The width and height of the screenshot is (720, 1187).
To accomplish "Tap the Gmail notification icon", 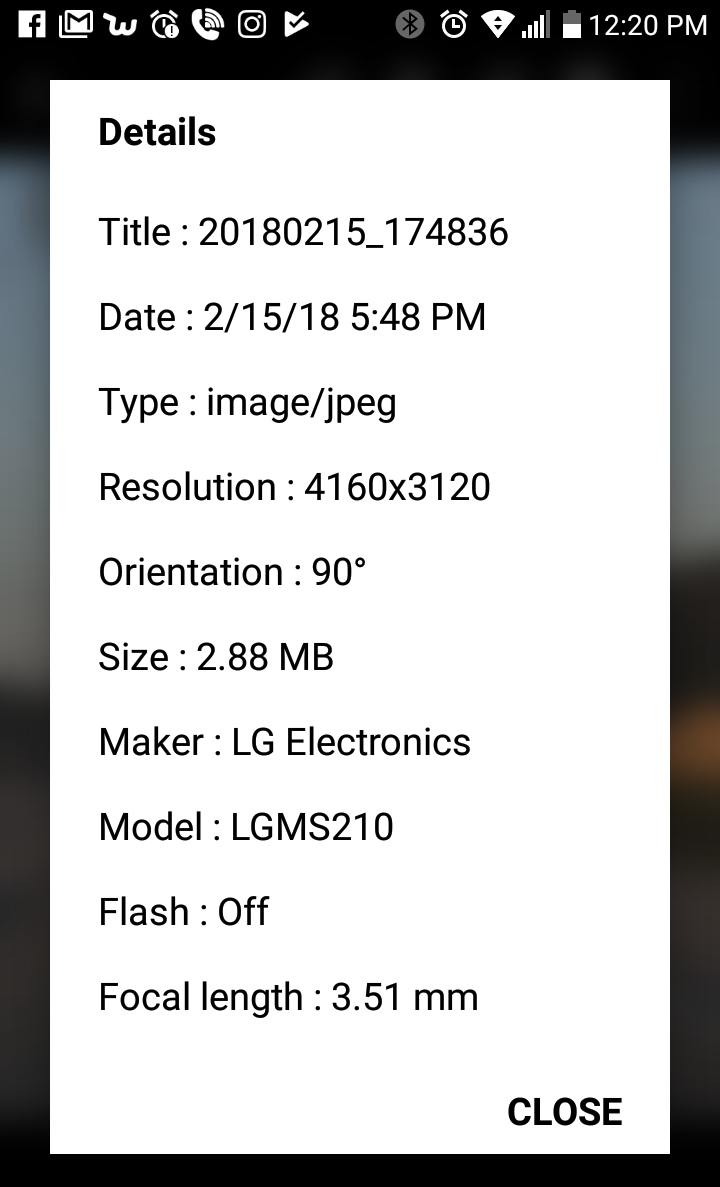I will tap(76, 24).
